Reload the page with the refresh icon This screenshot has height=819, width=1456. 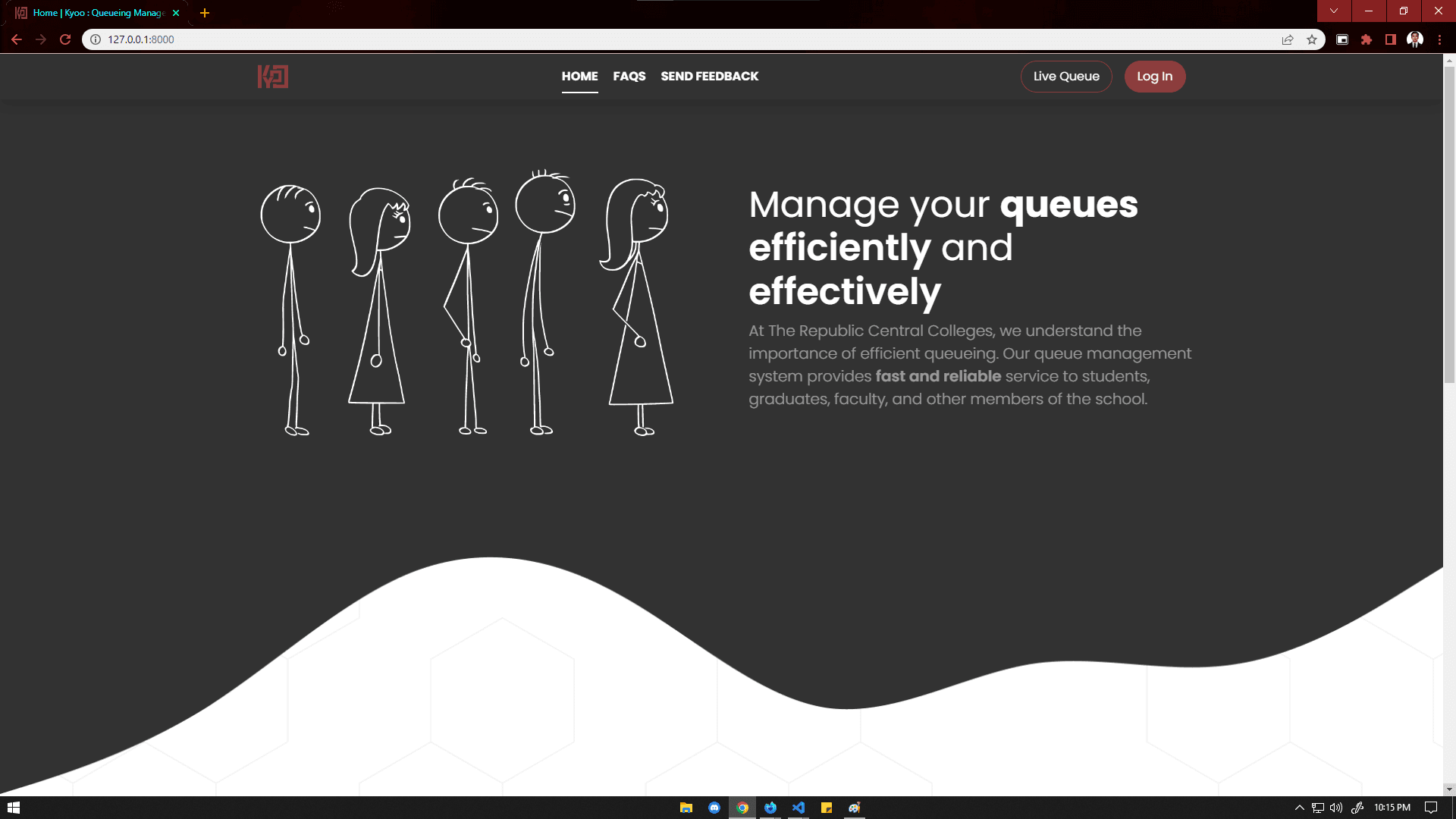[x=65, y=39]
